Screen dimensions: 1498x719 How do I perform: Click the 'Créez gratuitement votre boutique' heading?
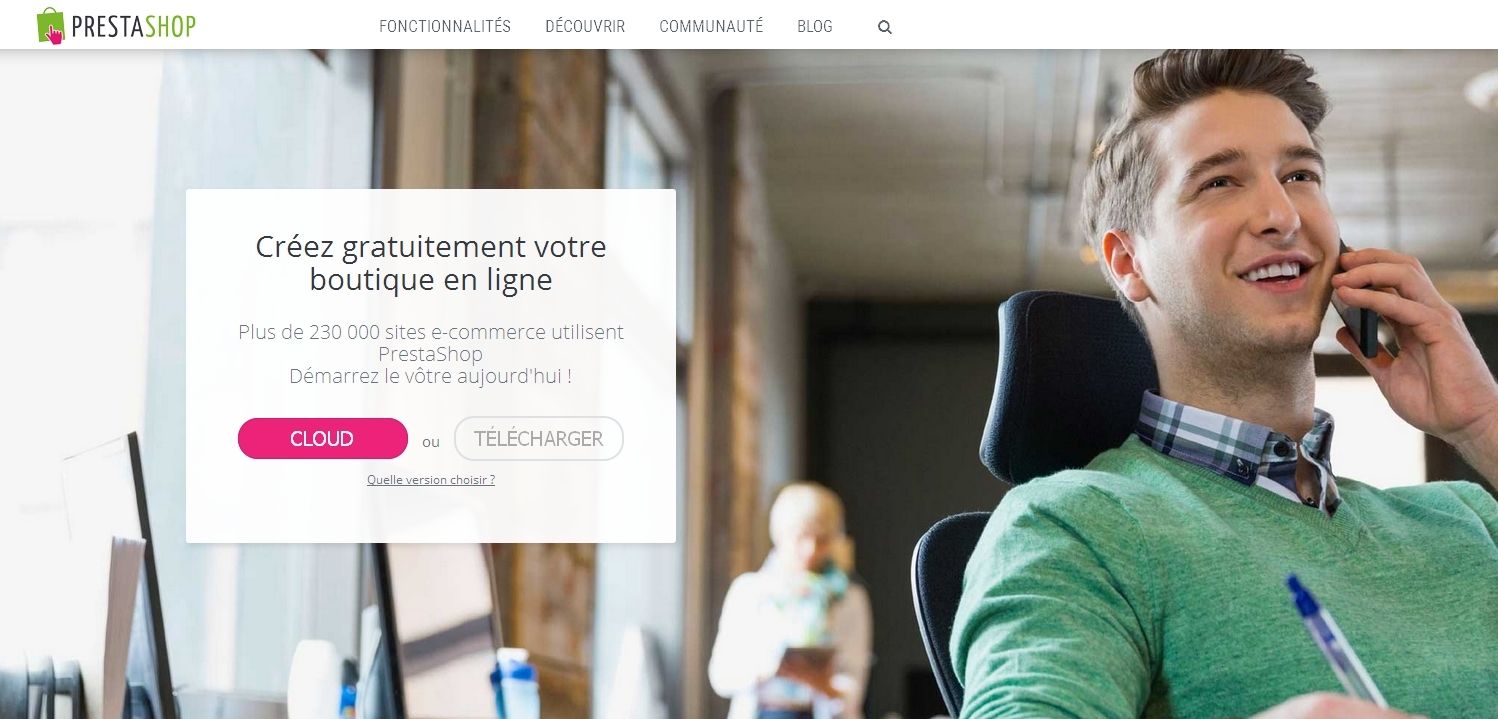tap(431, 262)
